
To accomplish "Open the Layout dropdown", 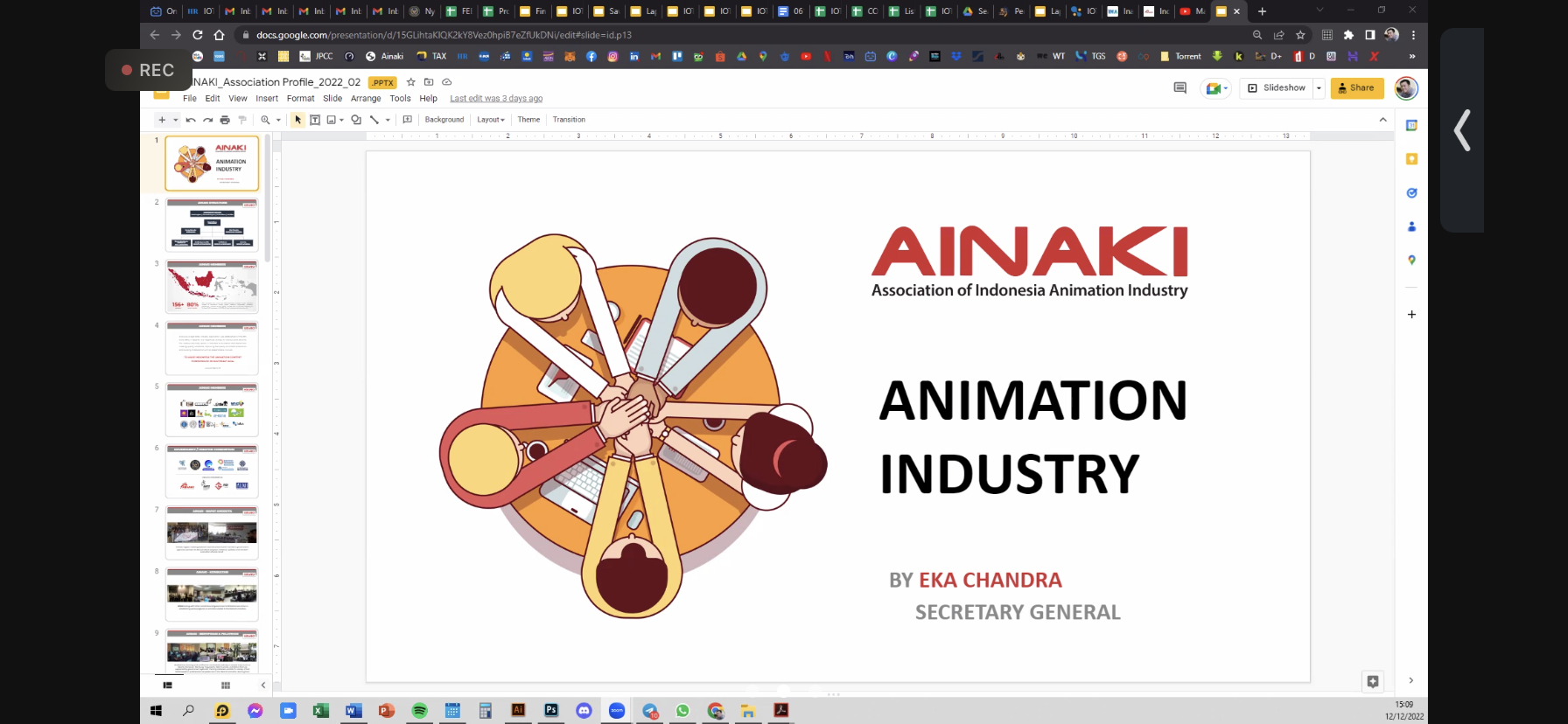I will pyautogui.click(x=491, y=120).
